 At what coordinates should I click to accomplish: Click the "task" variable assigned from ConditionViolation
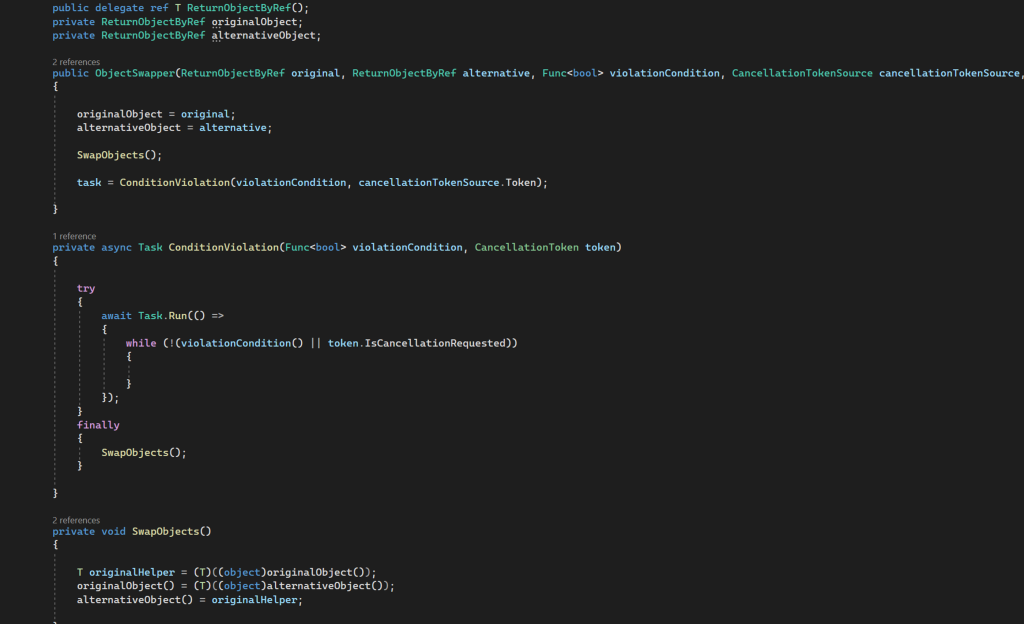pos(89,182)
